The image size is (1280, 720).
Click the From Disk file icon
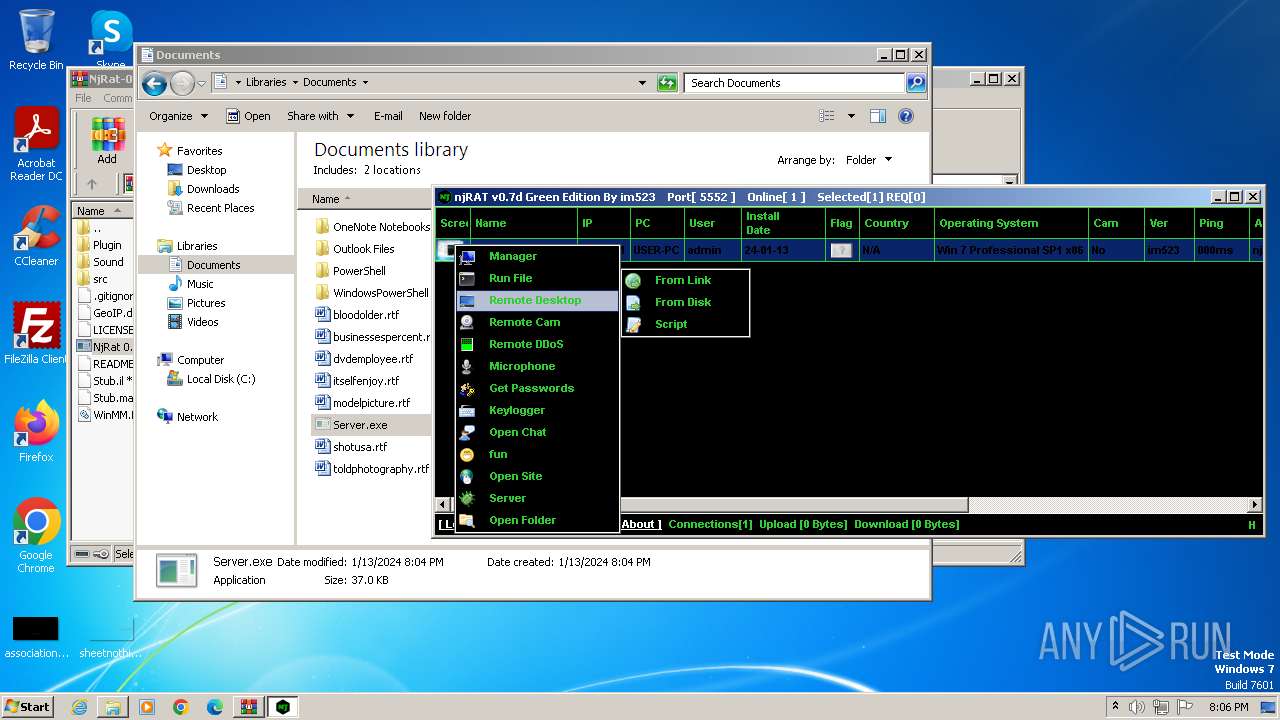(x=633, y=302)
